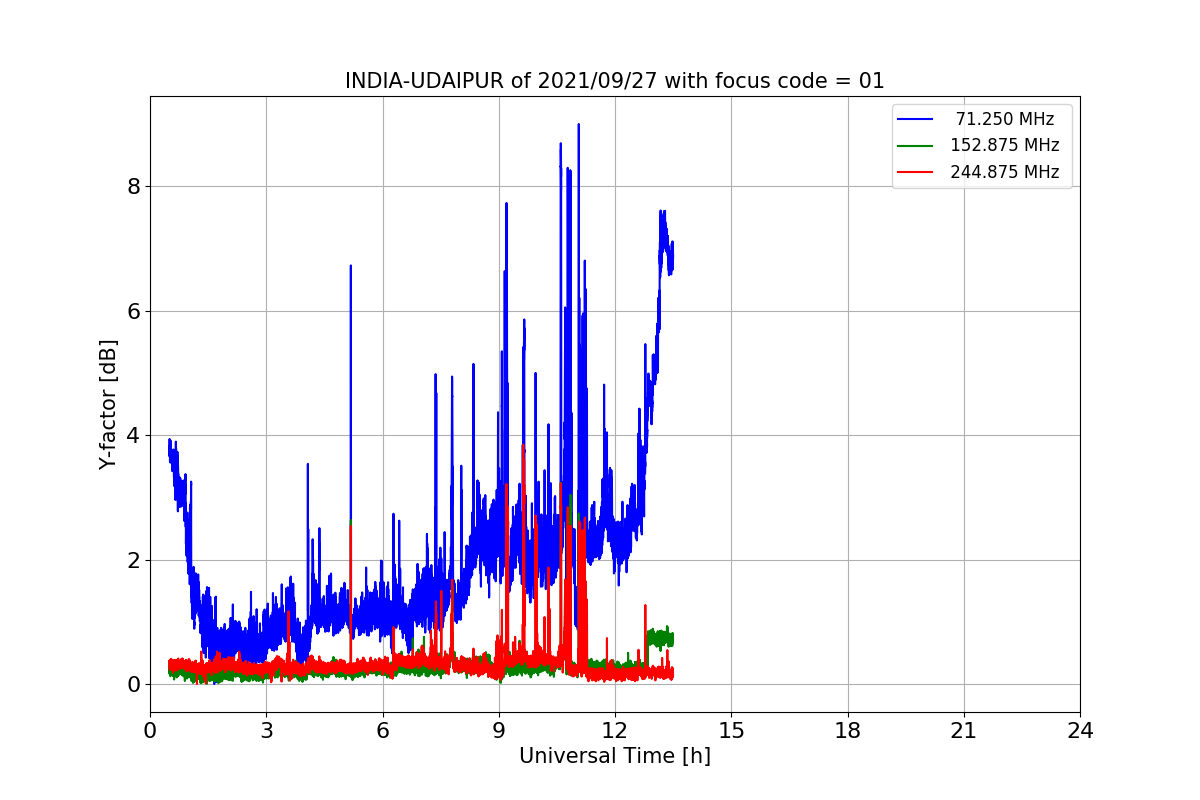Click y-axis tick label 8
The height and width of the screenshot is (800, 1200).
[133, 186]
